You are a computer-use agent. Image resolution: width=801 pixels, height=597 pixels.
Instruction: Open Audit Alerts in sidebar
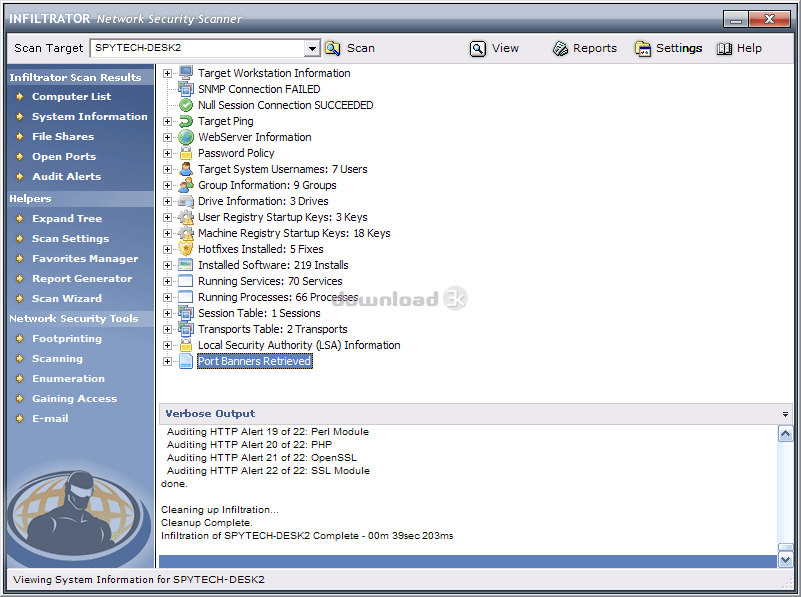(x=66, y=176)
